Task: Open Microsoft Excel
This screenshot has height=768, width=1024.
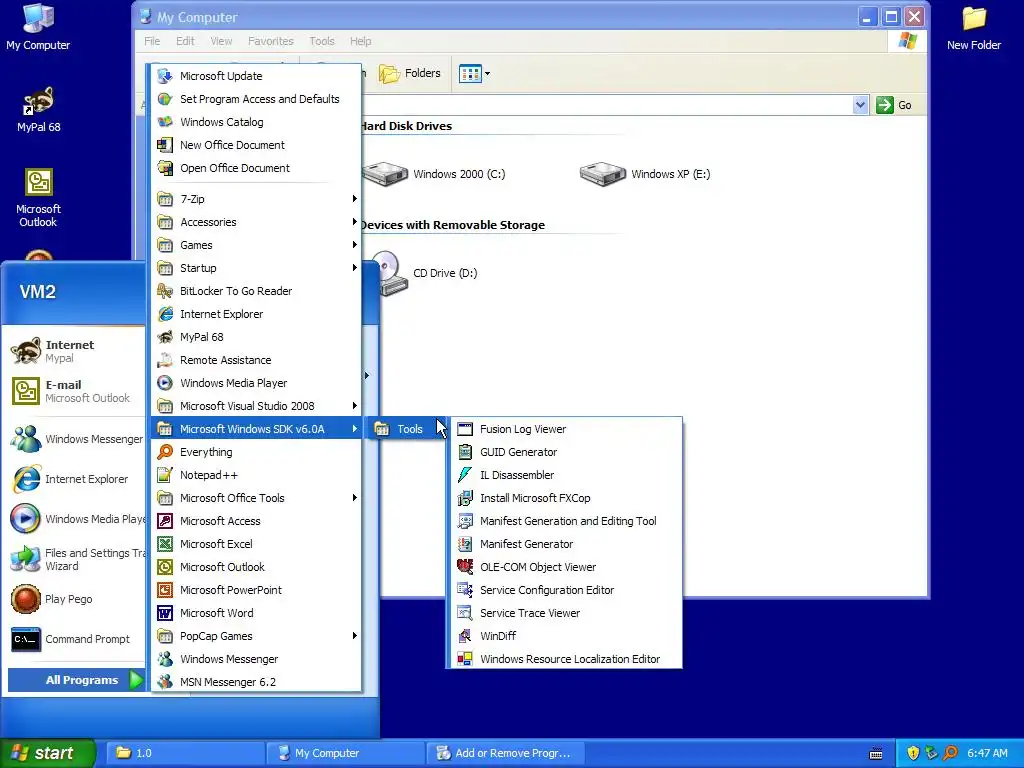Action: point(256,544)
